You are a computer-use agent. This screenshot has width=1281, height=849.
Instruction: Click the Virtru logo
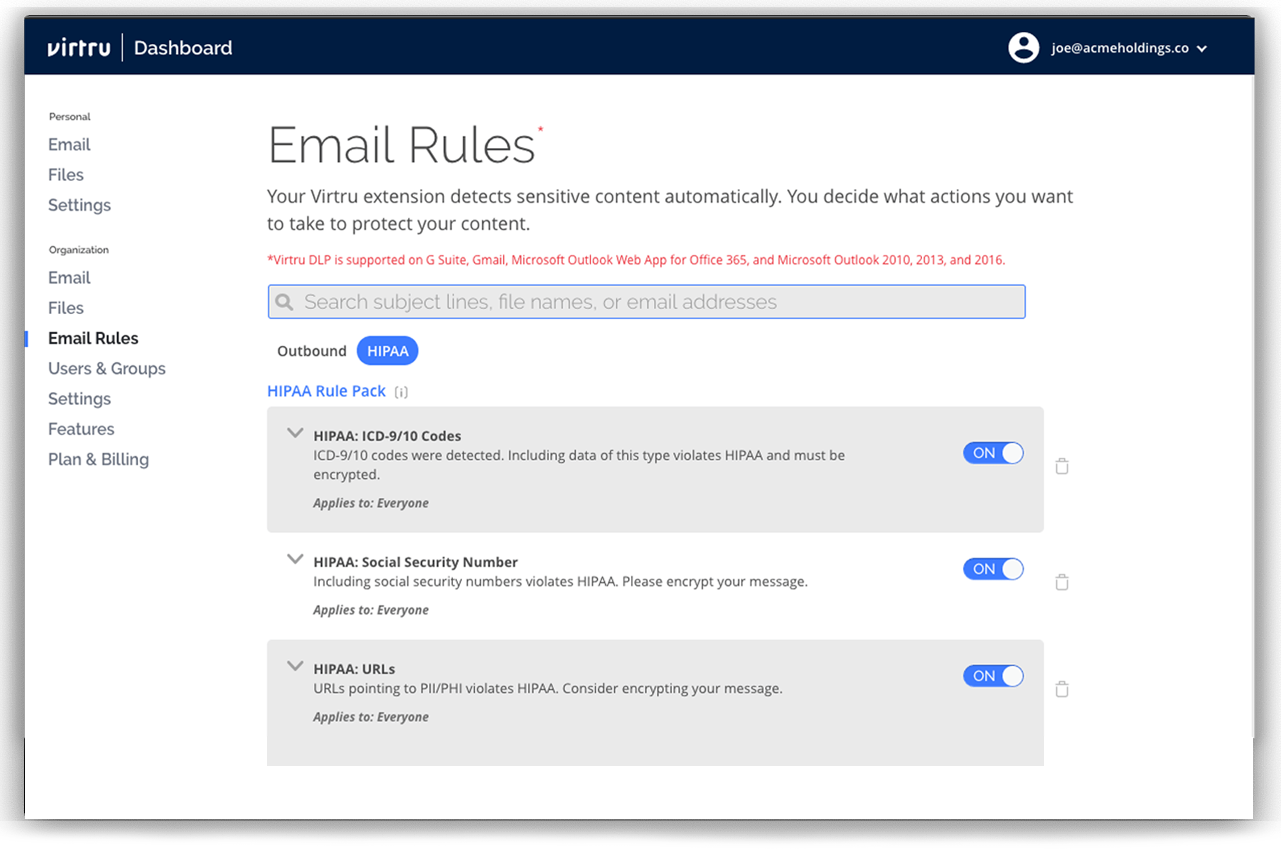pos(78,48)
